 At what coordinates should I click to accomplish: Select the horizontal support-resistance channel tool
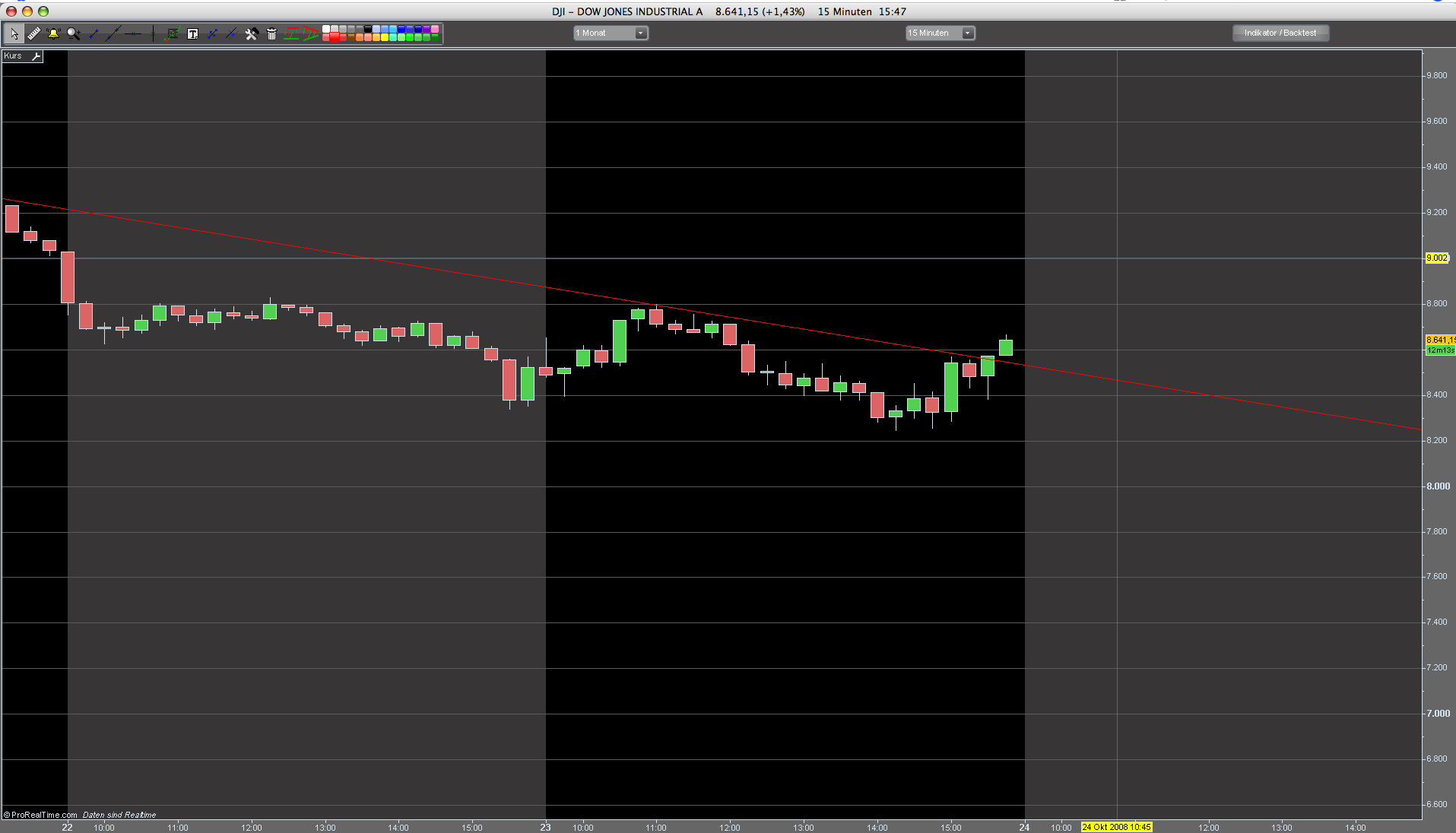tap(291, 33)
